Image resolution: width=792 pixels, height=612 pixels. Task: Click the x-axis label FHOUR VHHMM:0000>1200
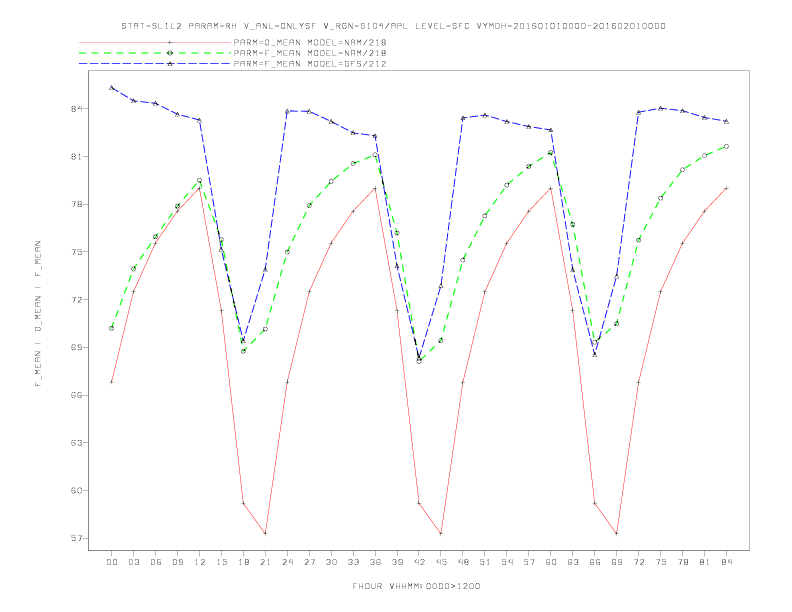(416, 586)
